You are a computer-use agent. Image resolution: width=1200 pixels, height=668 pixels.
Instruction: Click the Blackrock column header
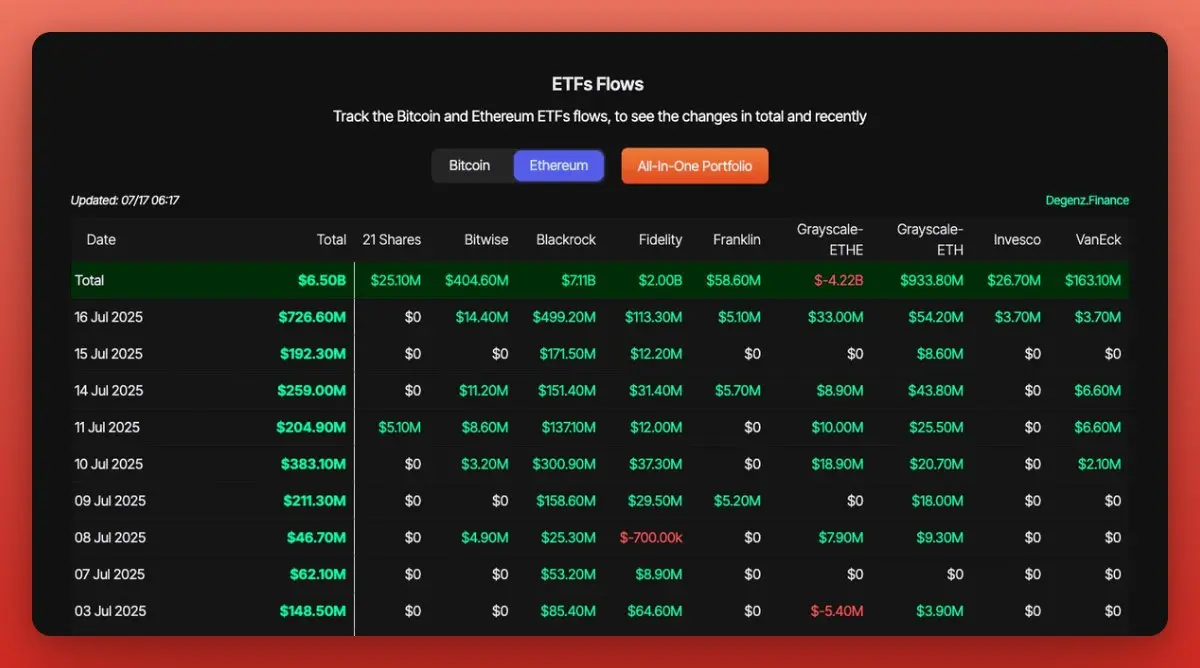coord(566,240)
